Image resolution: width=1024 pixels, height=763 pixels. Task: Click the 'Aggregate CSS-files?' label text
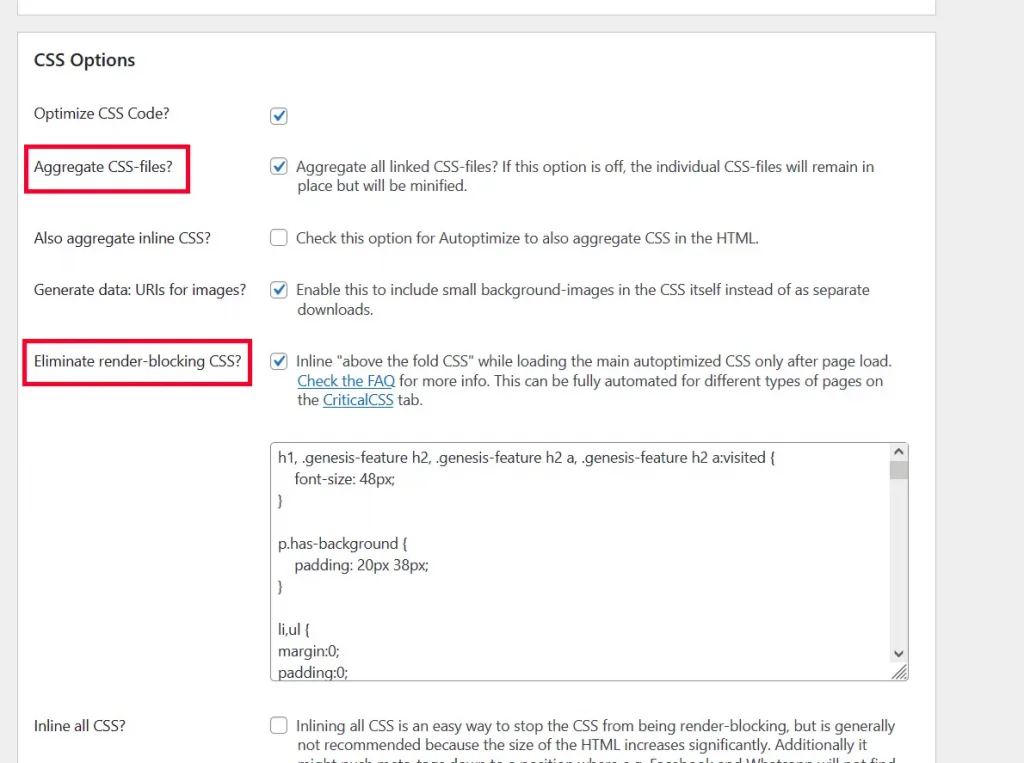(103, 167)
